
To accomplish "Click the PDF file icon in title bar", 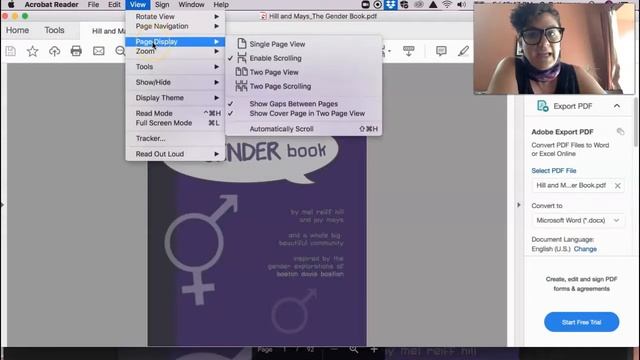I will [x=263, y=16].
